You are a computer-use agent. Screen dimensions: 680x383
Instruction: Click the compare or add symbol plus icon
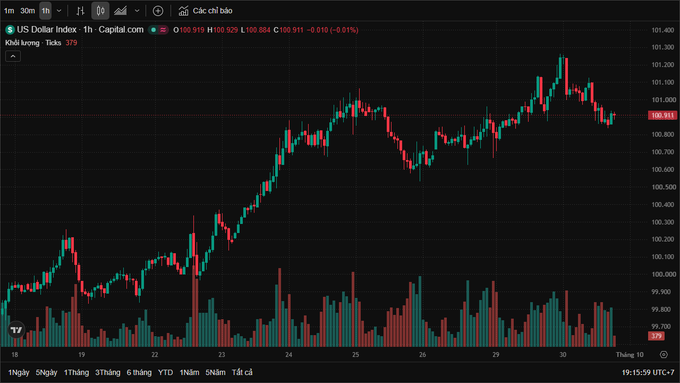(x=158, y=11)
